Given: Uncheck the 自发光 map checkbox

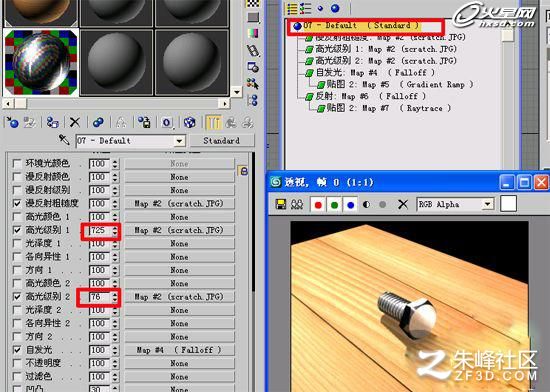Looking at the screenshot, I should pos(16,350).
